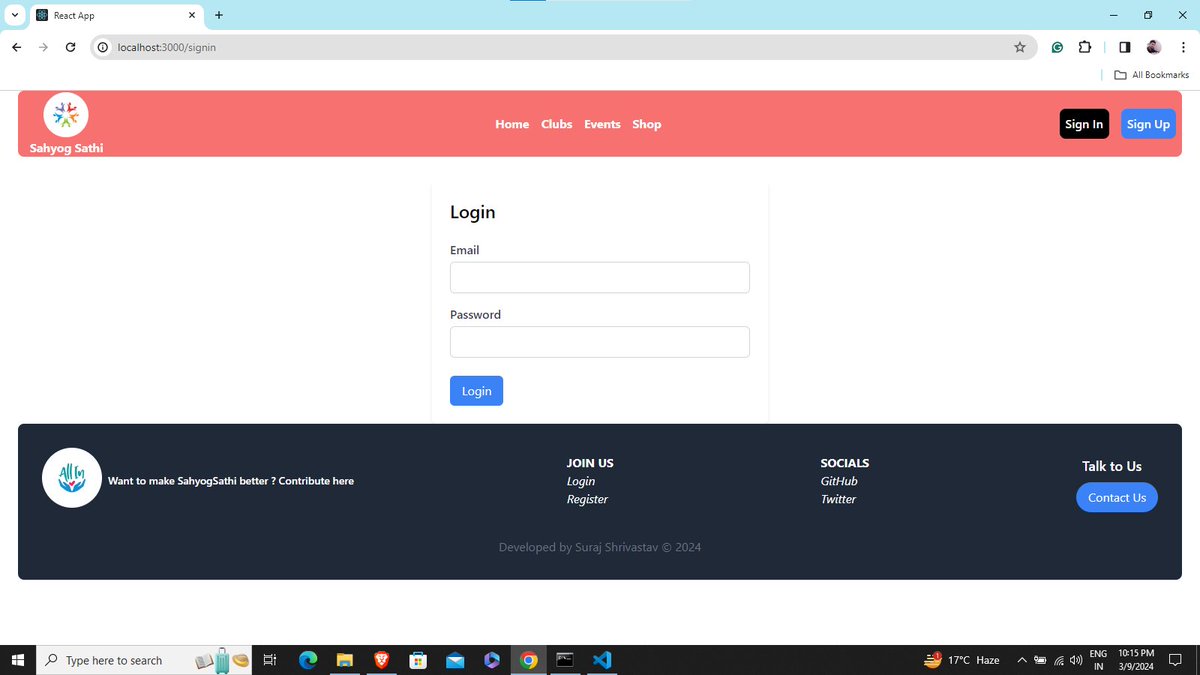Select the React App tab

pos(114,15)
